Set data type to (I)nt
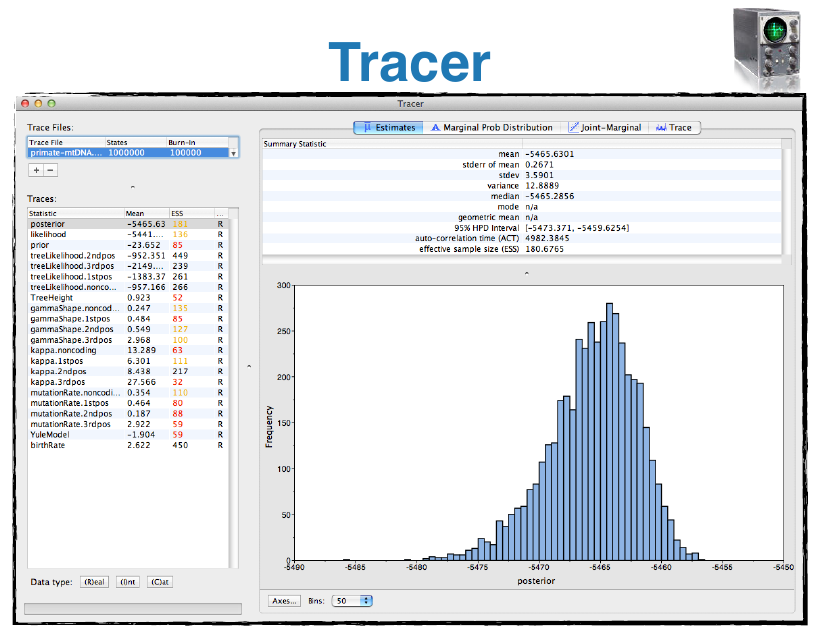The image size is (815, 631). 129,581
